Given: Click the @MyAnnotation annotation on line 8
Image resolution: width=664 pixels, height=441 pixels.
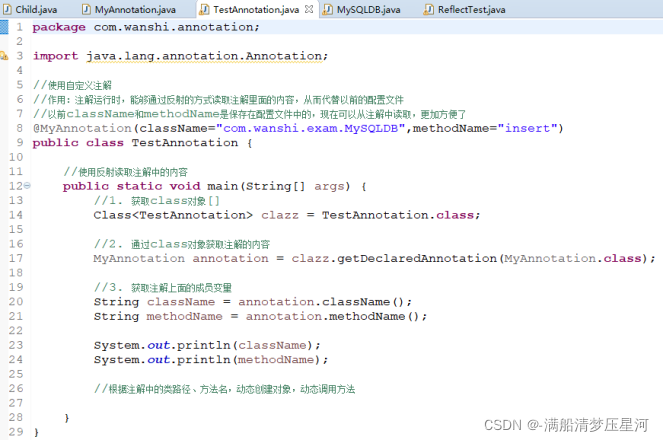Looking at the screenshot, I should point(82,128).
